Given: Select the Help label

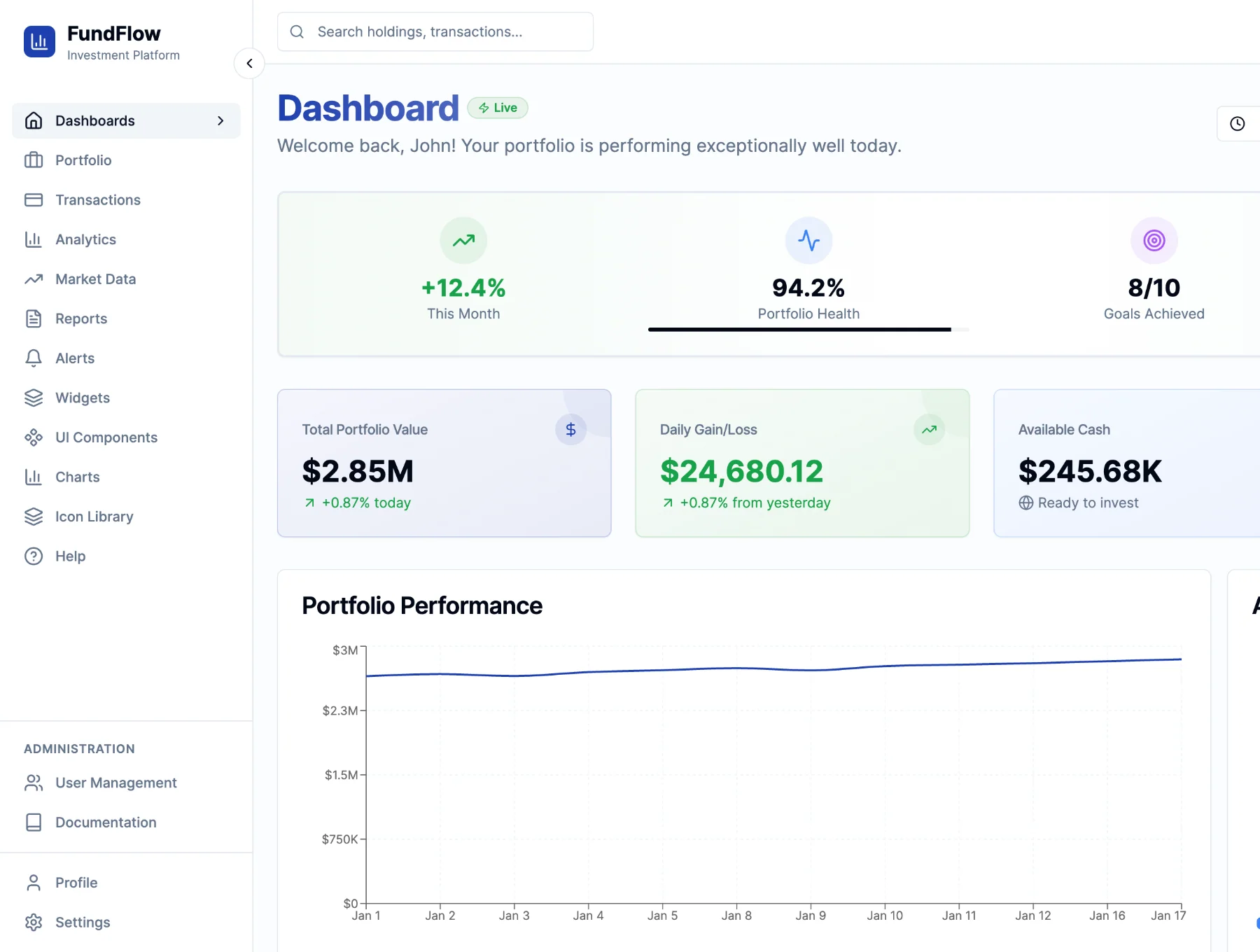Looking at the screenshot, I should (71, 556).
